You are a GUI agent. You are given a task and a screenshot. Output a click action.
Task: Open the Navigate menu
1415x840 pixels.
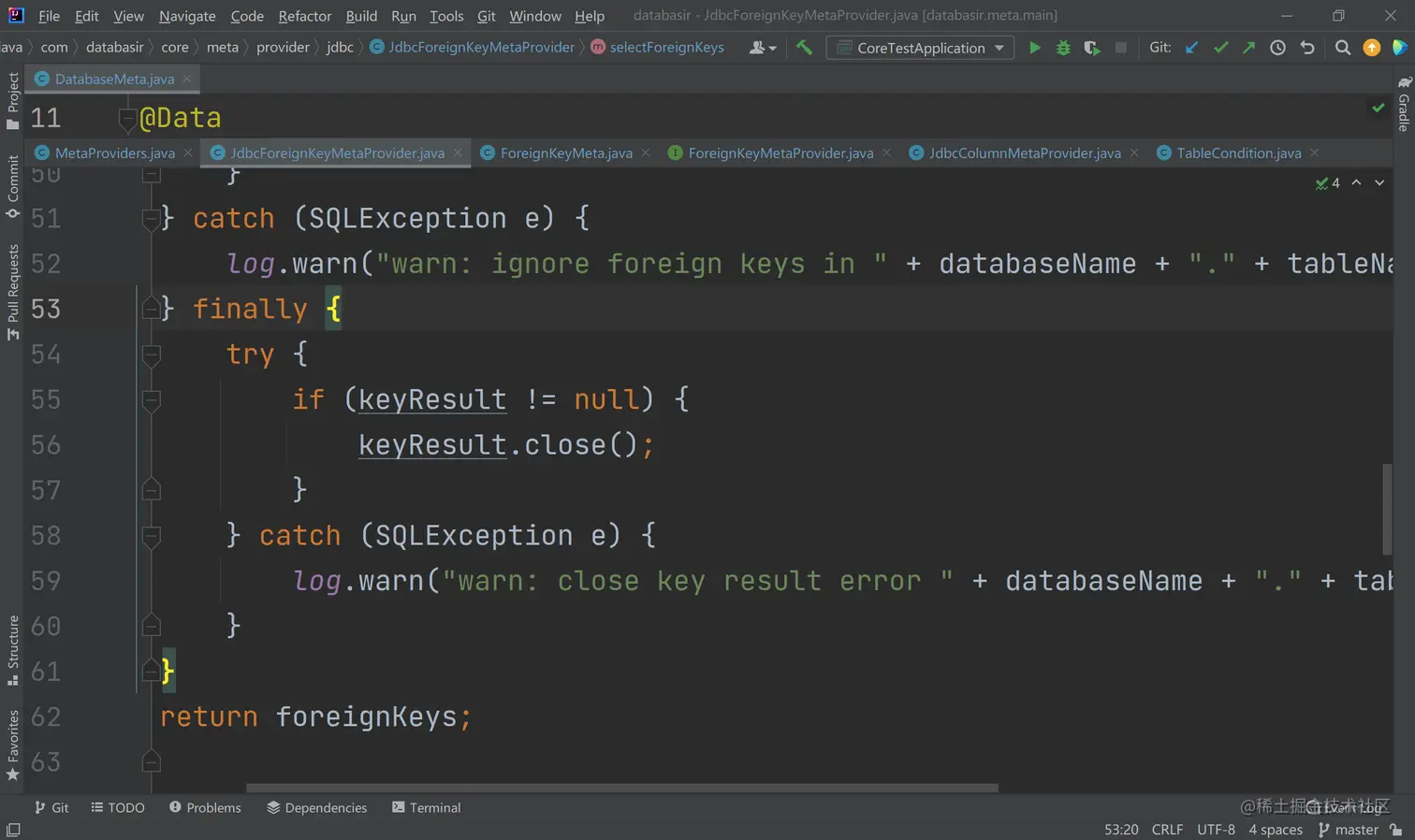click(x=187, y=16)
